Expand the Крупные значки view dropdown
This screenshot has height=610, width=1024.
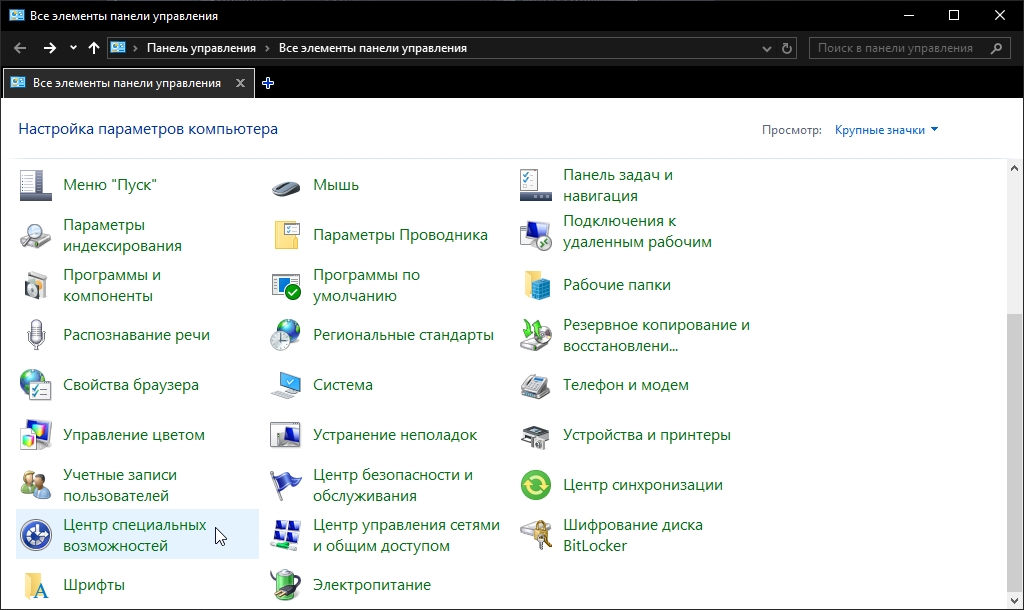886,130
